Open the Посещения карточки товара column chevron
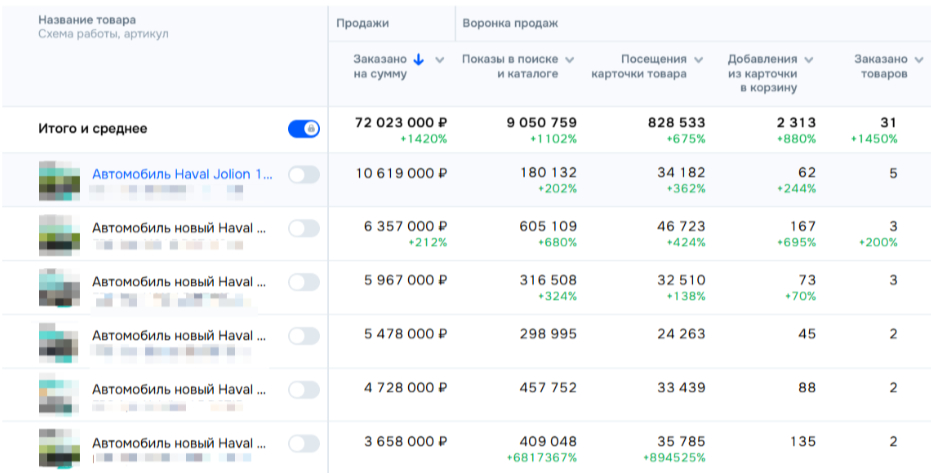Image resolution: width=931 pixels, height=473 pixels. click(699, 60)
